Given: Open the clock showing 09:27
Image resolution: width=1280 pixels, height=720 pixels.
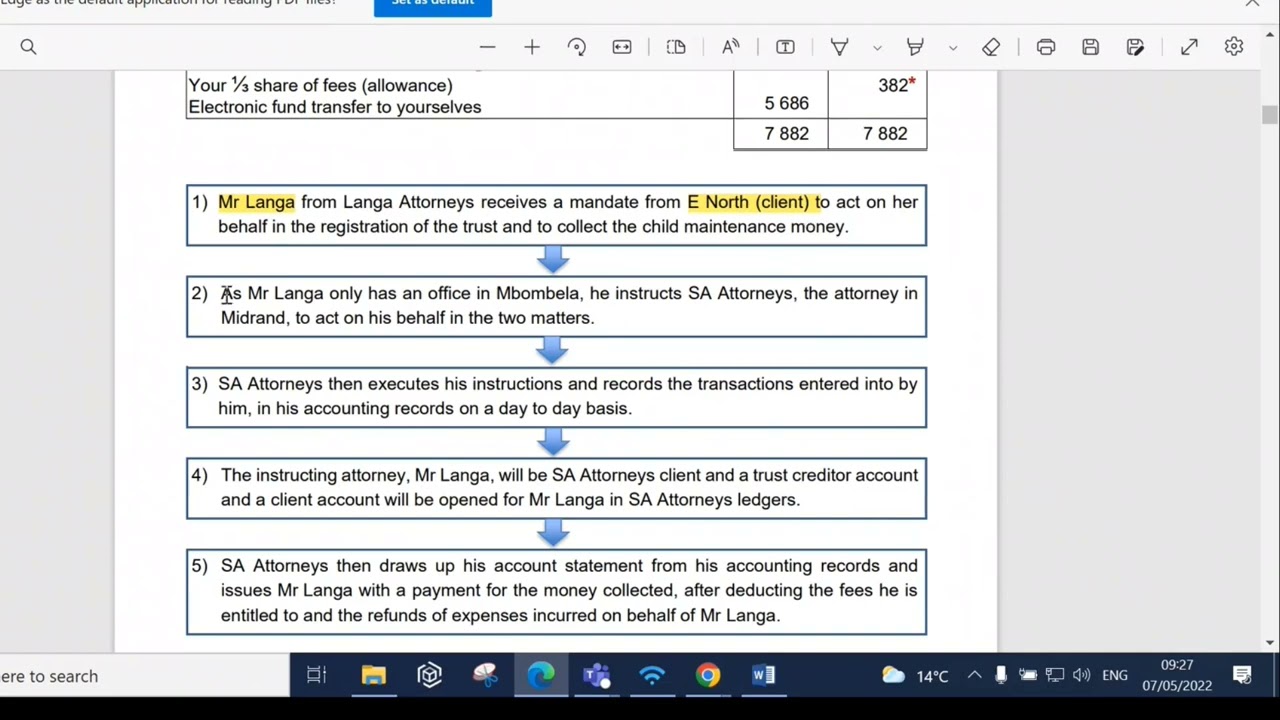Looking at the screenshot, I should [1177, 676].
